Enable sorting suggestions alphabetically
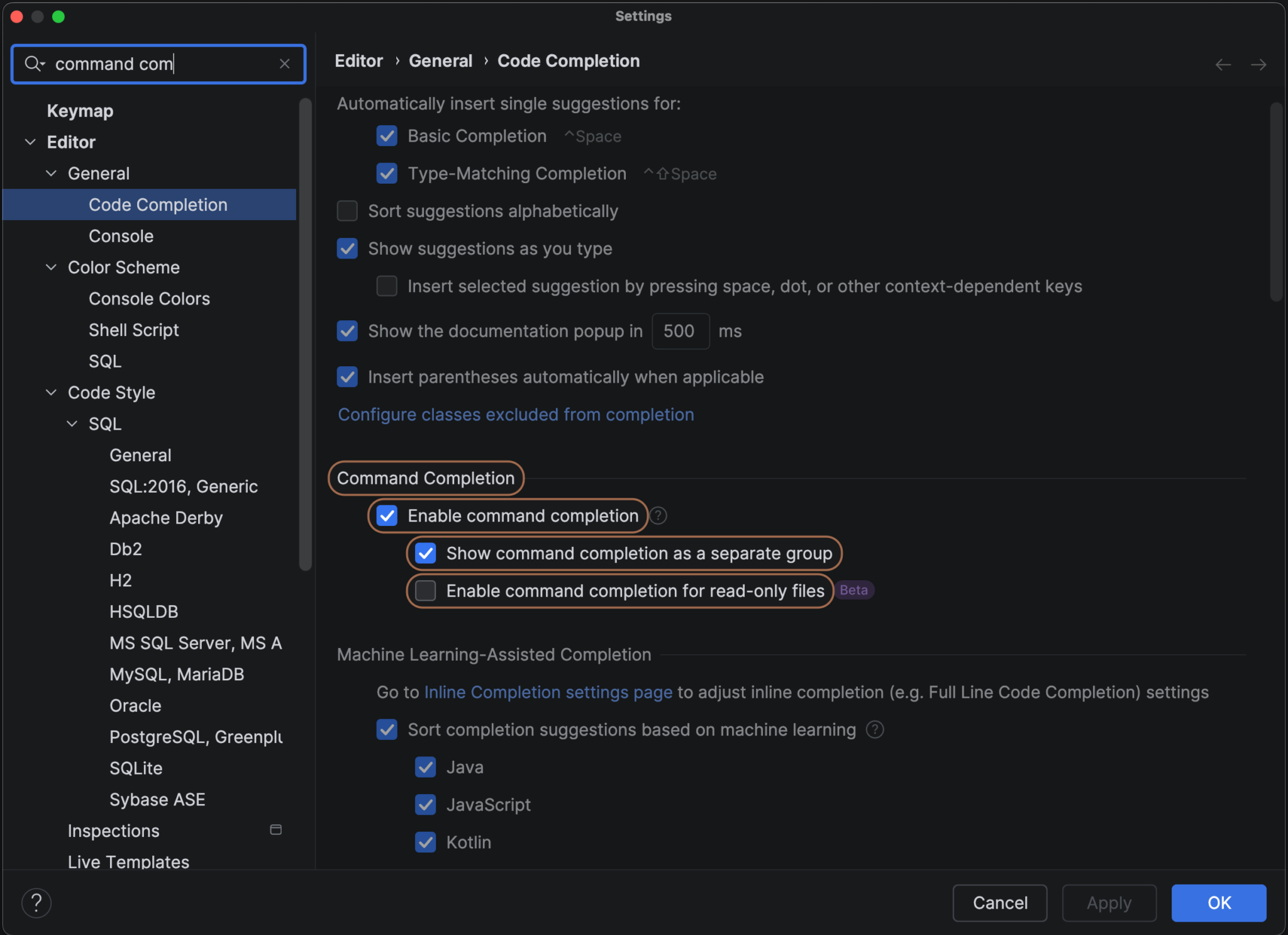The height and width of the screenshot is (935, 1288). (347, 211)
